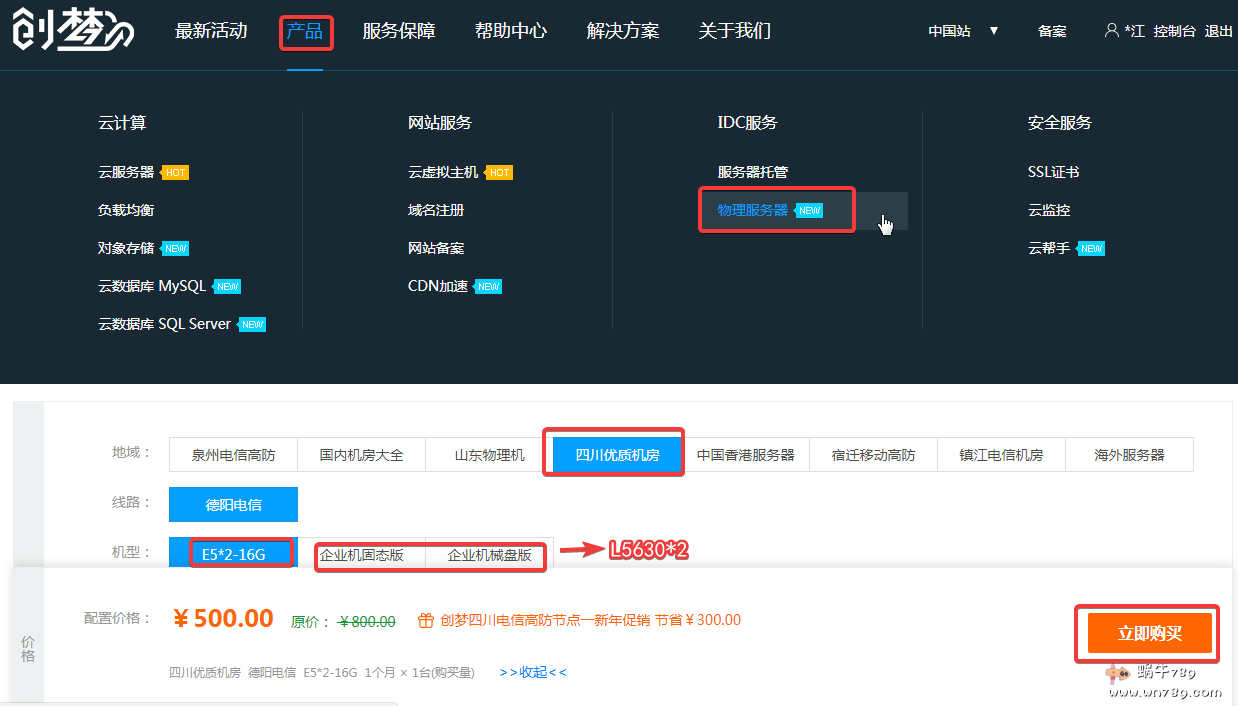Screen dimensions: 1238x706
Task: Expand the 产品 navigation menu
Action: click(305, 31)
